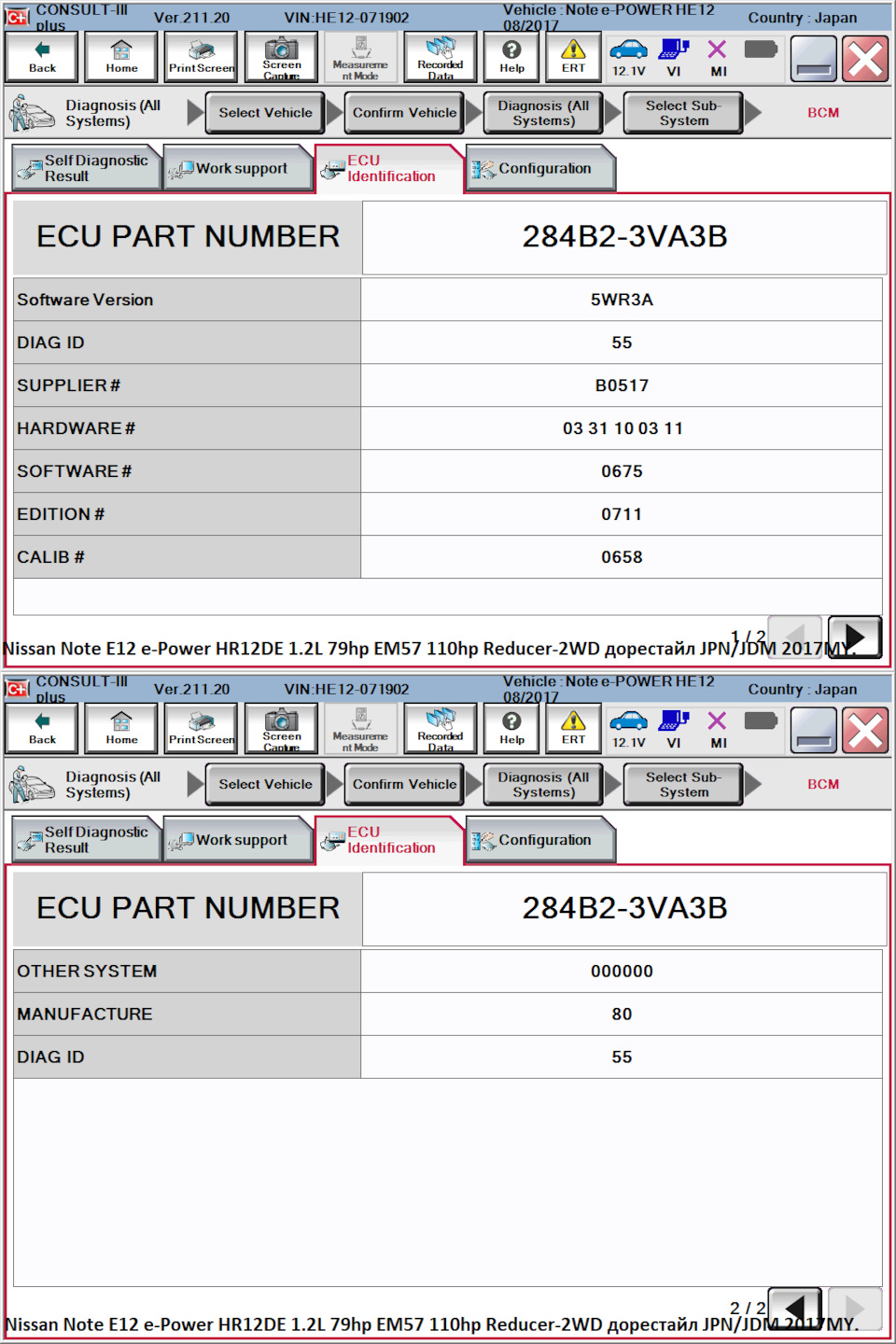Click Select Vehicle in the page 1/2 window
Screen dimensions: 896x1344
click(265, 113)
